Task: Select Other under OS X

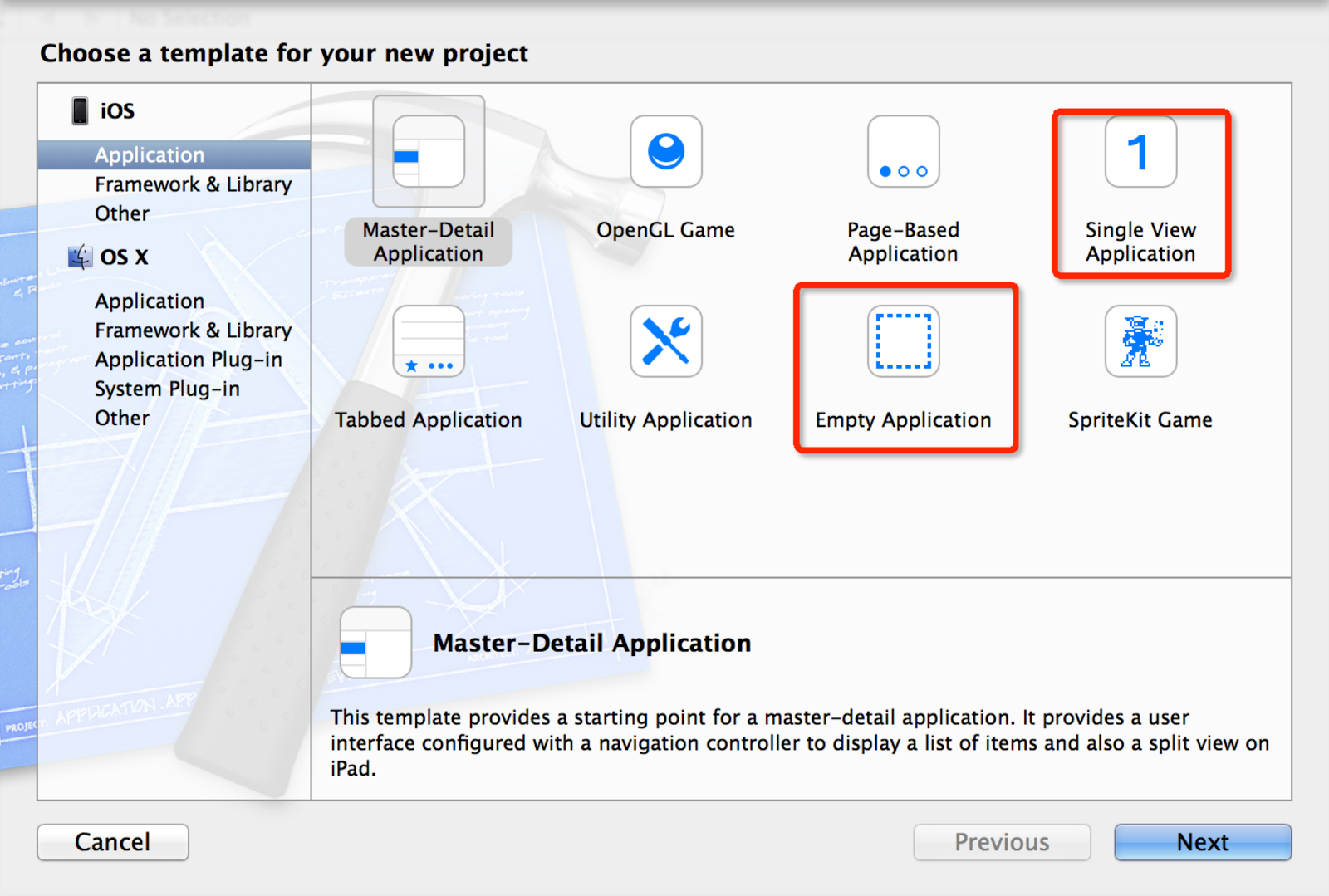Action: click(x=122, y=418)
